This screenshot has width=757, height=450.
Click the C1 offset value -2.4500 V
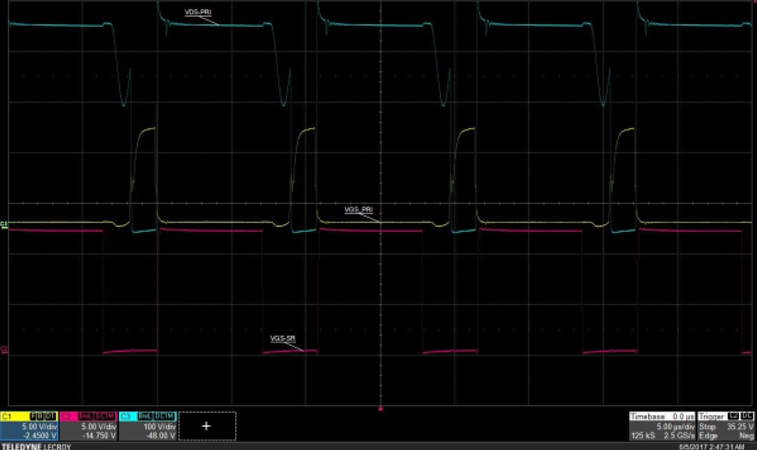(x=40, y=436)
